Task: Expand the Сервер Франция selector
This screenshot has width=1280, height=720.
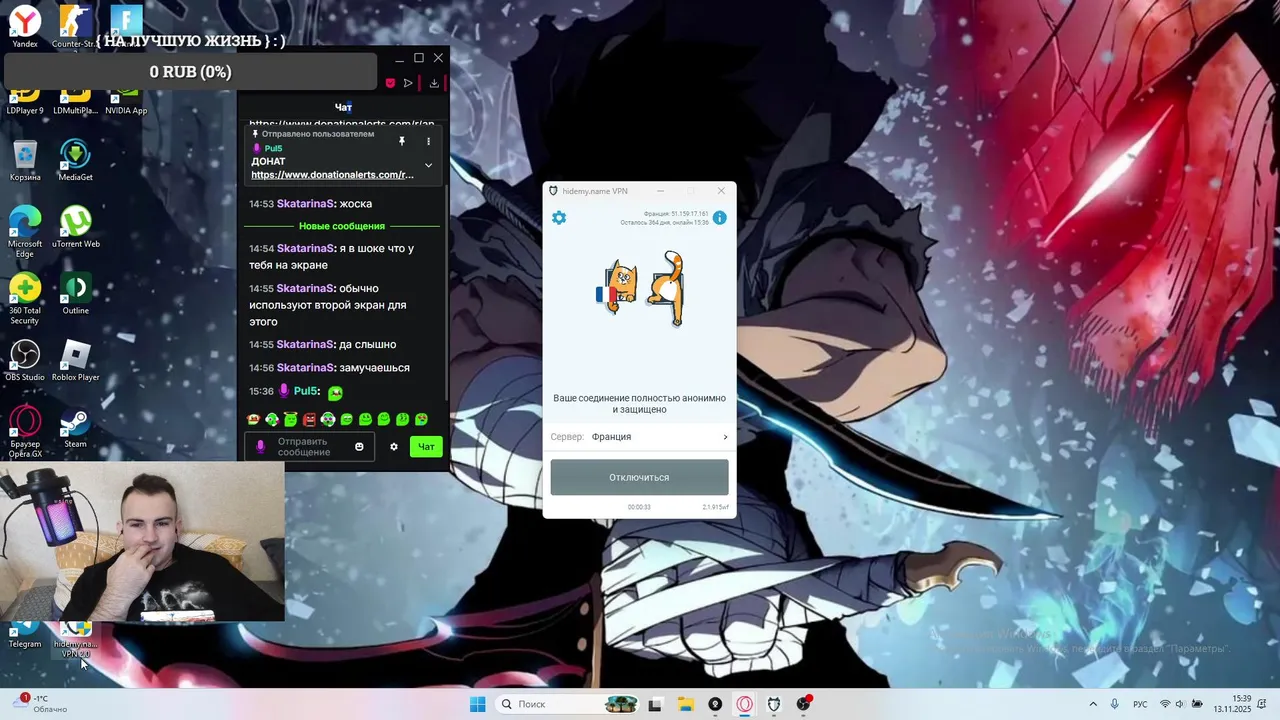Action: [x=639, y=437]
